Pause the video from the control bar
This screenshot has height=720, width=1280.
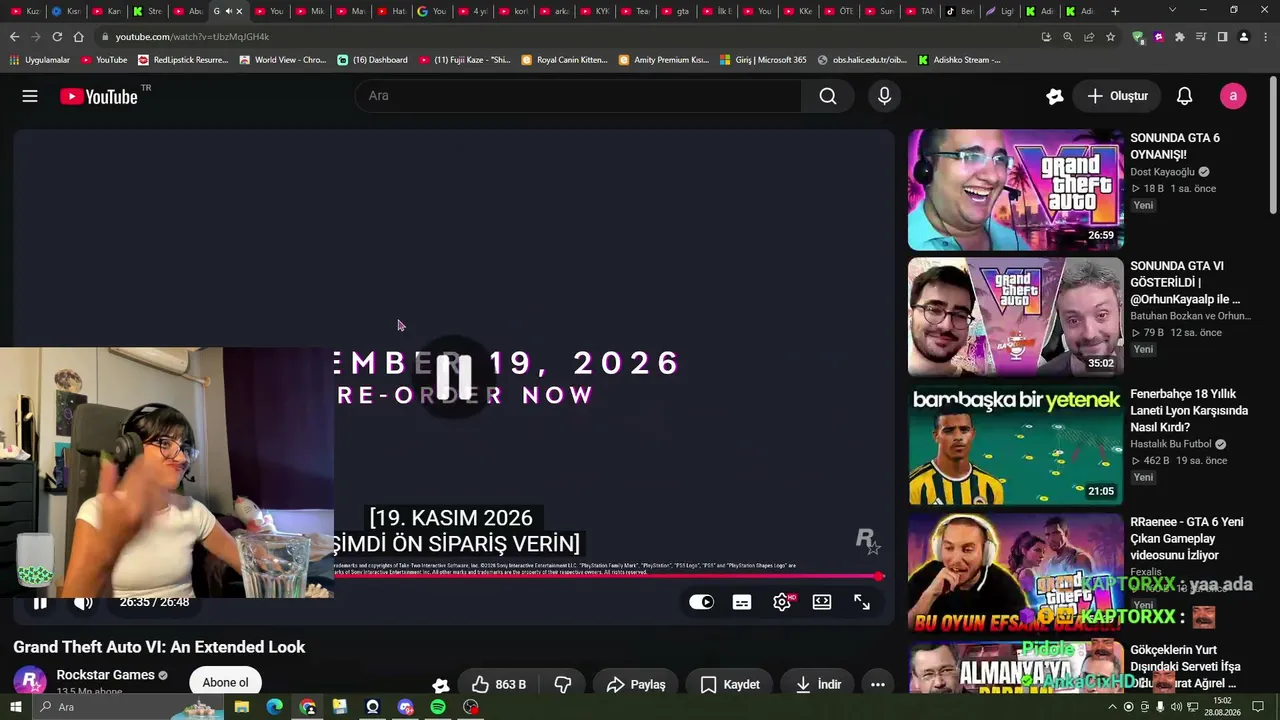pos(40,602)
